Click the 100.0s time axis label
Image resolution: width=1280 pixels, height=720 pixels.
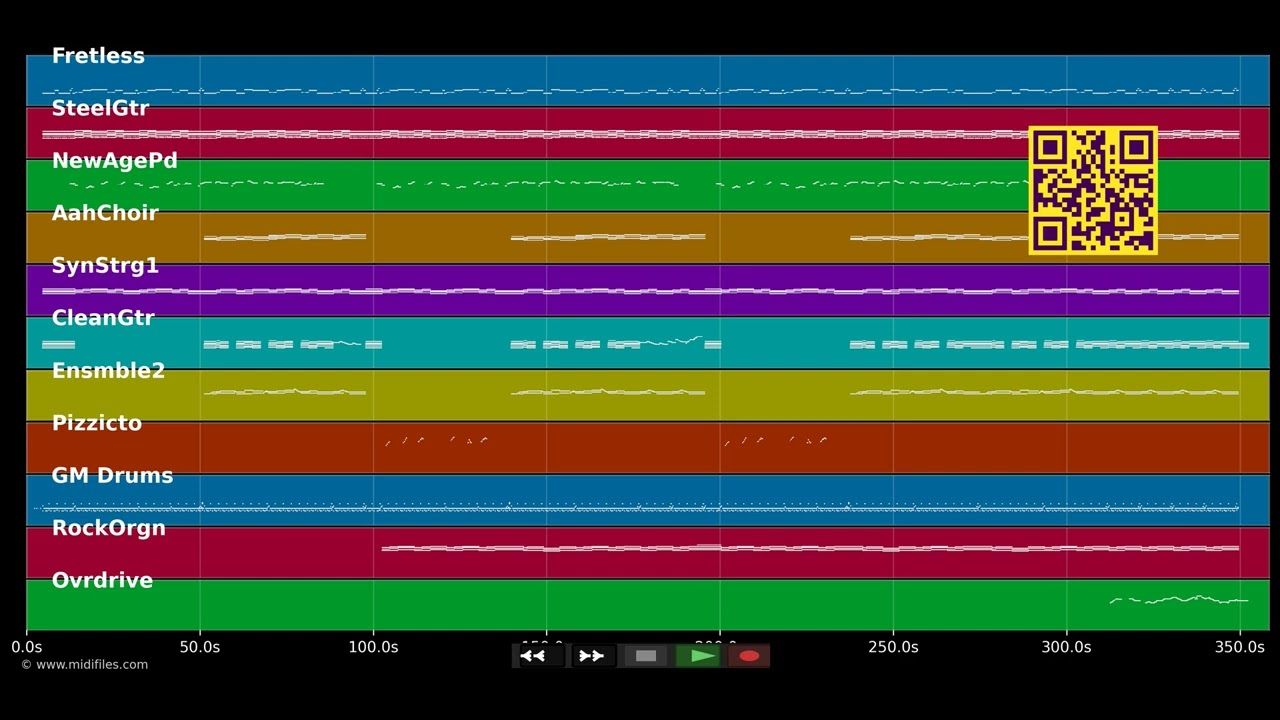[x=373, y=647]
